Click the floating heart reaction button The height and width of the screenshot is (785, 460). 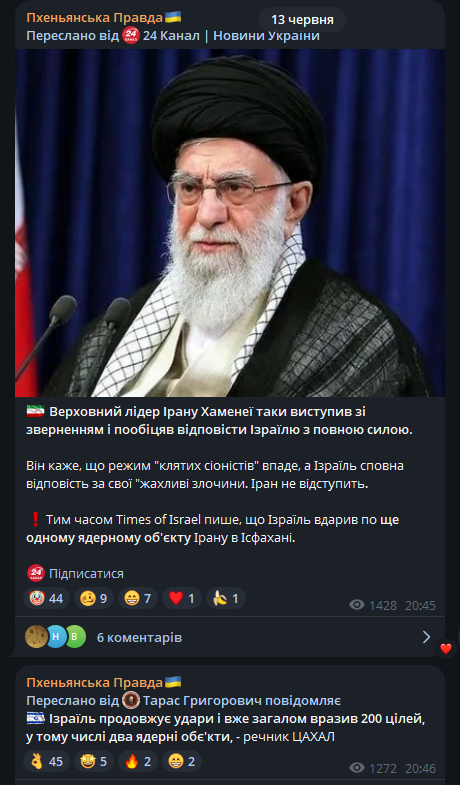[x=445, y=649]
